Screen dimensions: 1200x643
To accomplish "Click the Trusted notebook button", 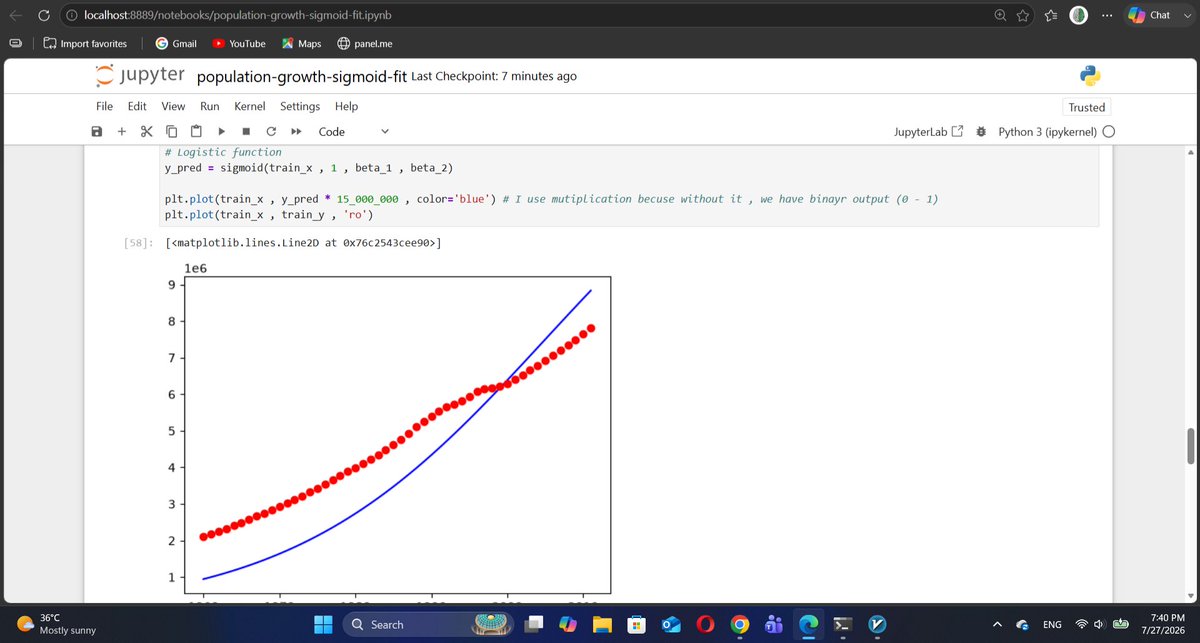I will click(x=1086, y=107).
